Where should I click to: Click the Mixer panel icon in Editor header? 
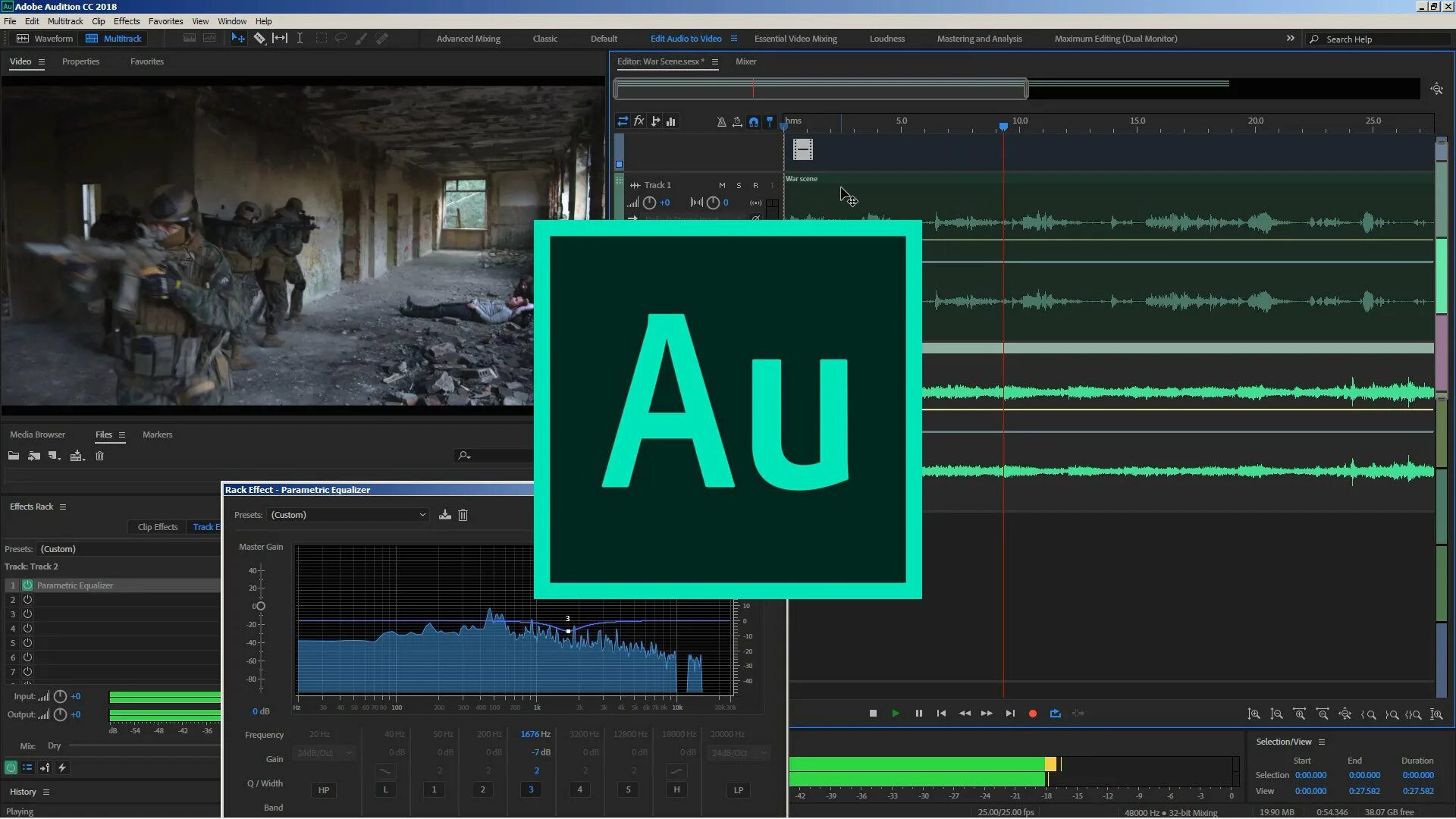tap(745, 61)
